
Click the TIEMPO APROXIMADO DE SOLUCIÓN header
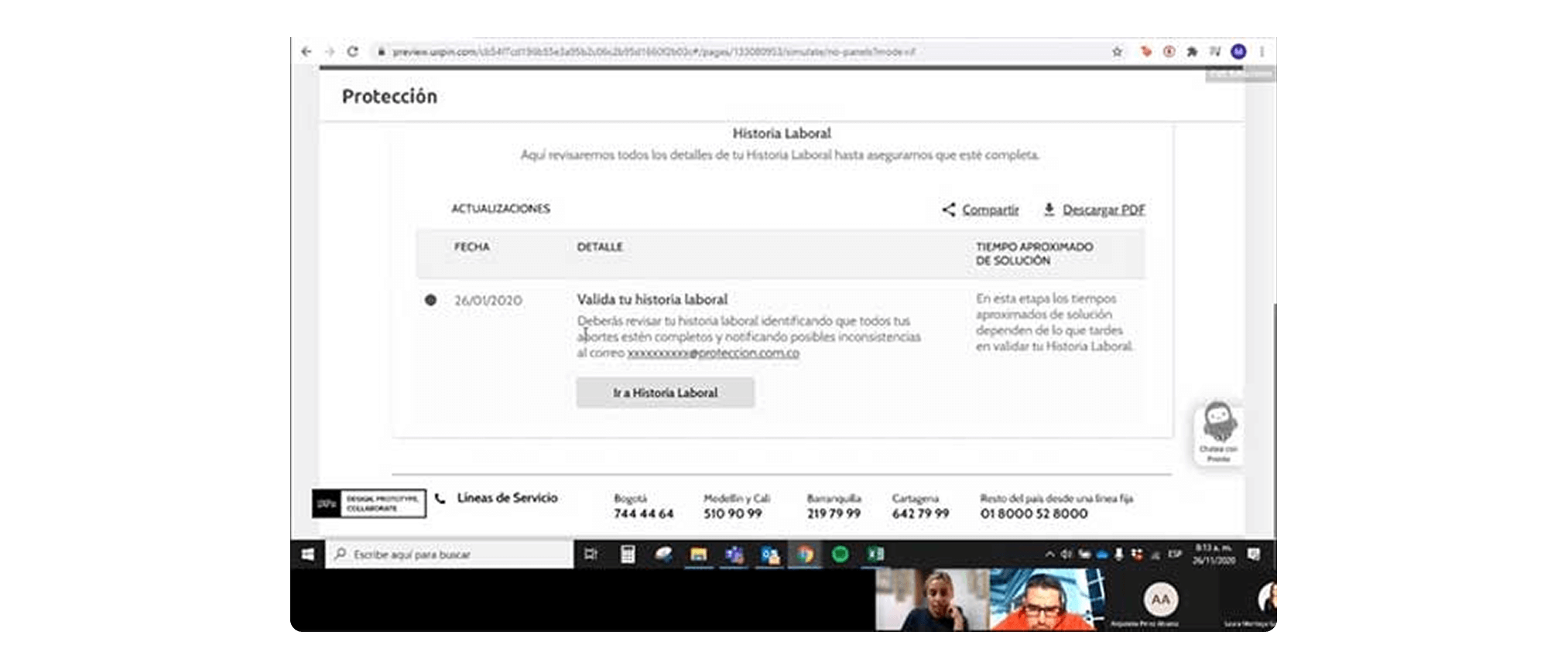[1034, 254]
